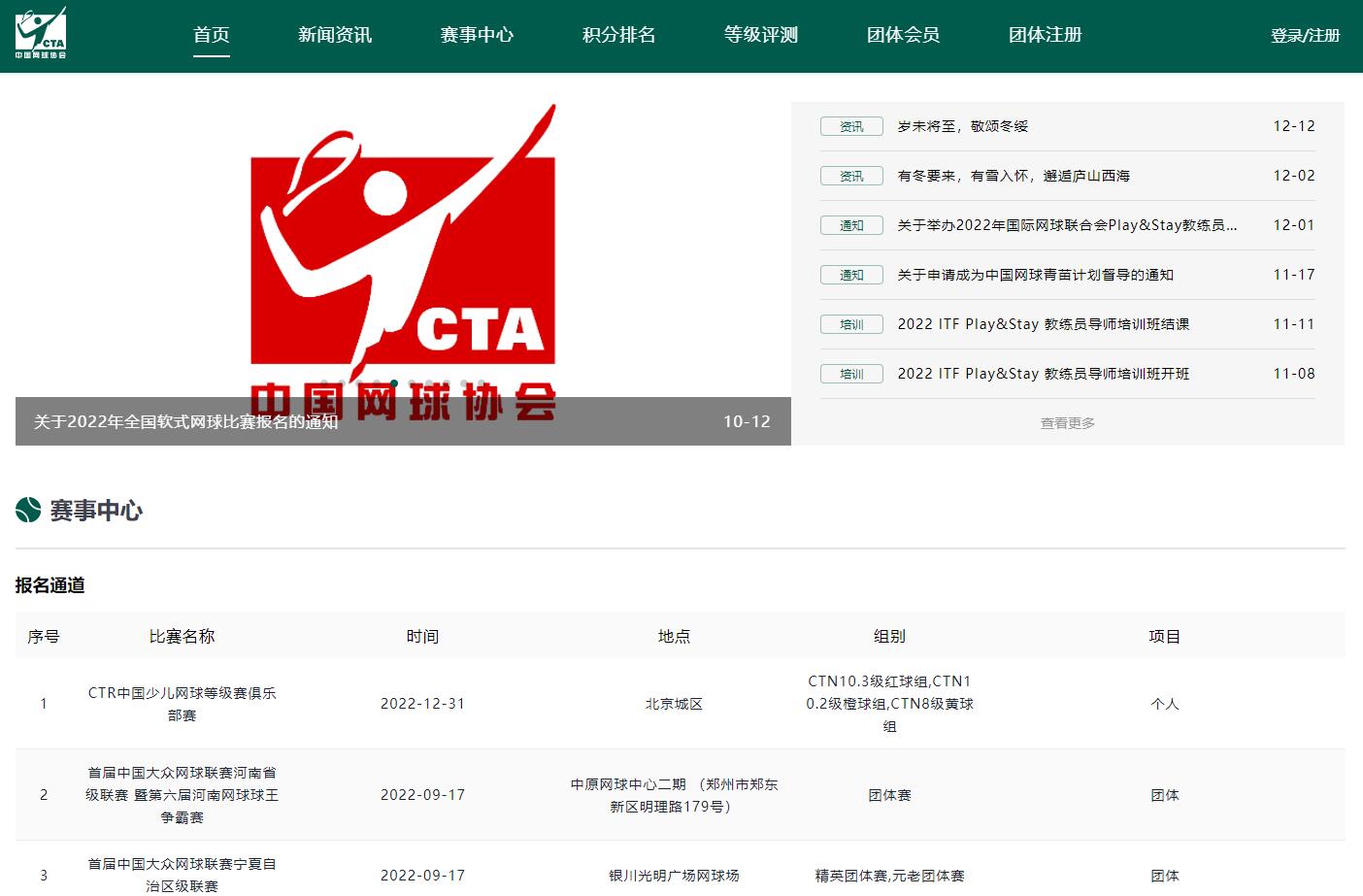Click the CTA association logo in the header

click(x=40, y=35)
